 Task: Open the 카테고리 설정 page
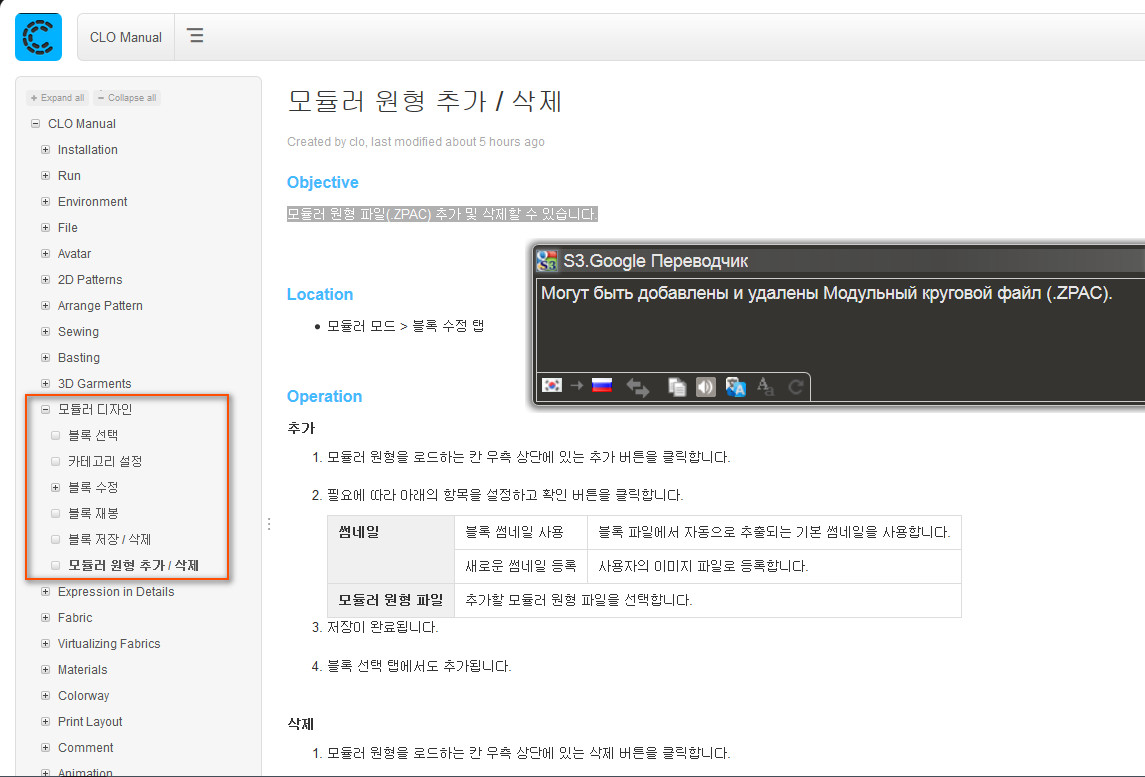point(105,462)
